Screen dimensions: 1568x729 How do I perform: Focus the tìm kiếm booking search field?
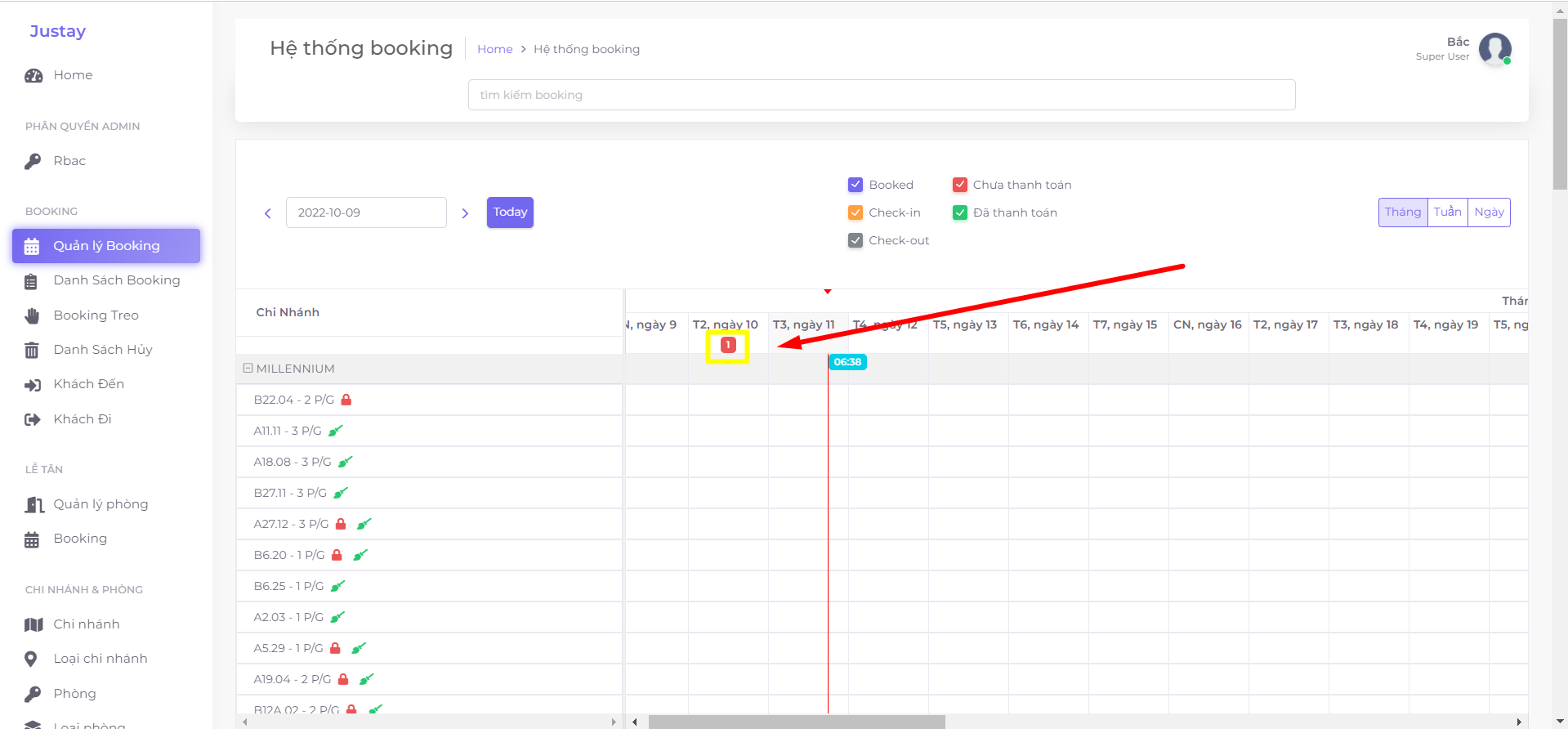(881, 95)
